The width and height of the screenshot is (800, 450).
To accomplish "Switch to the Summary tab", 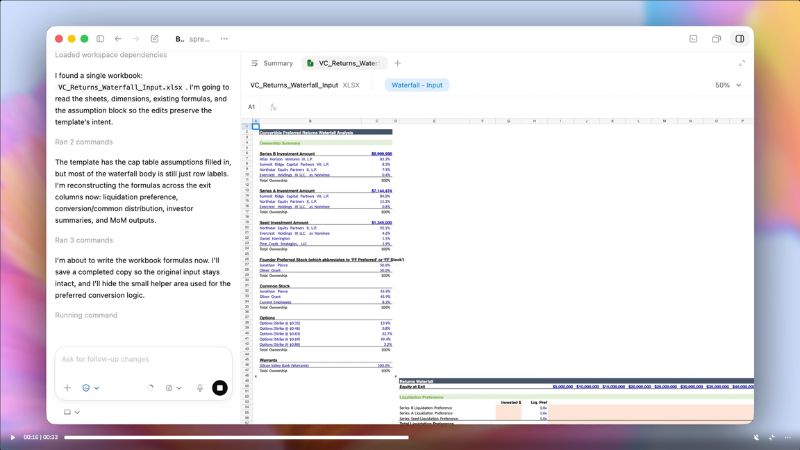I will coord(271,63).
